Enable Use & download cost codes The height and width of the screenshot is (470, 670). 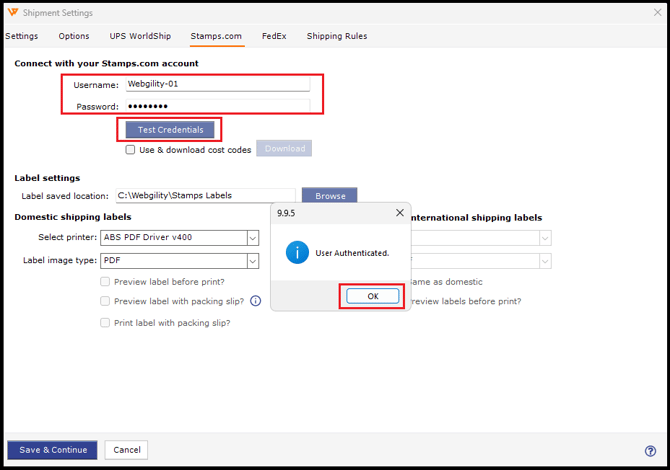point(131,150)
